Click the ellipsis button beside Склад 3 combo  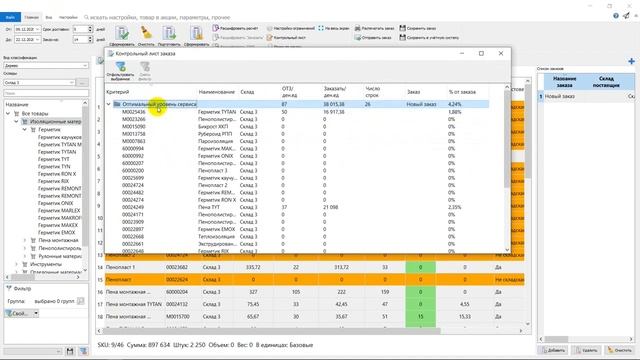(82, 82)
